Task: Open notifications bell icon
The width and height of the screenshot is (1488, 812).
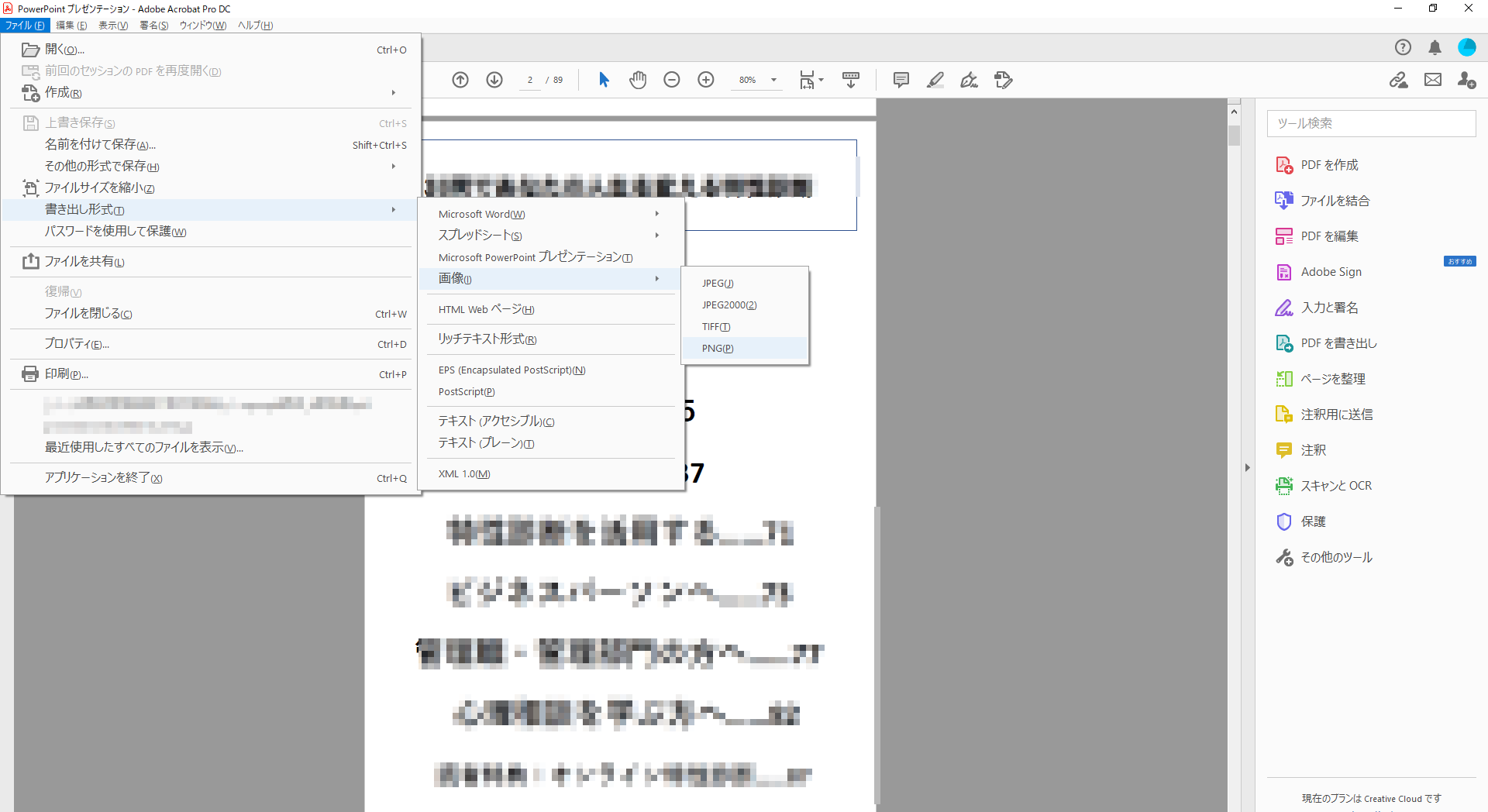Action: point(1435,47)
